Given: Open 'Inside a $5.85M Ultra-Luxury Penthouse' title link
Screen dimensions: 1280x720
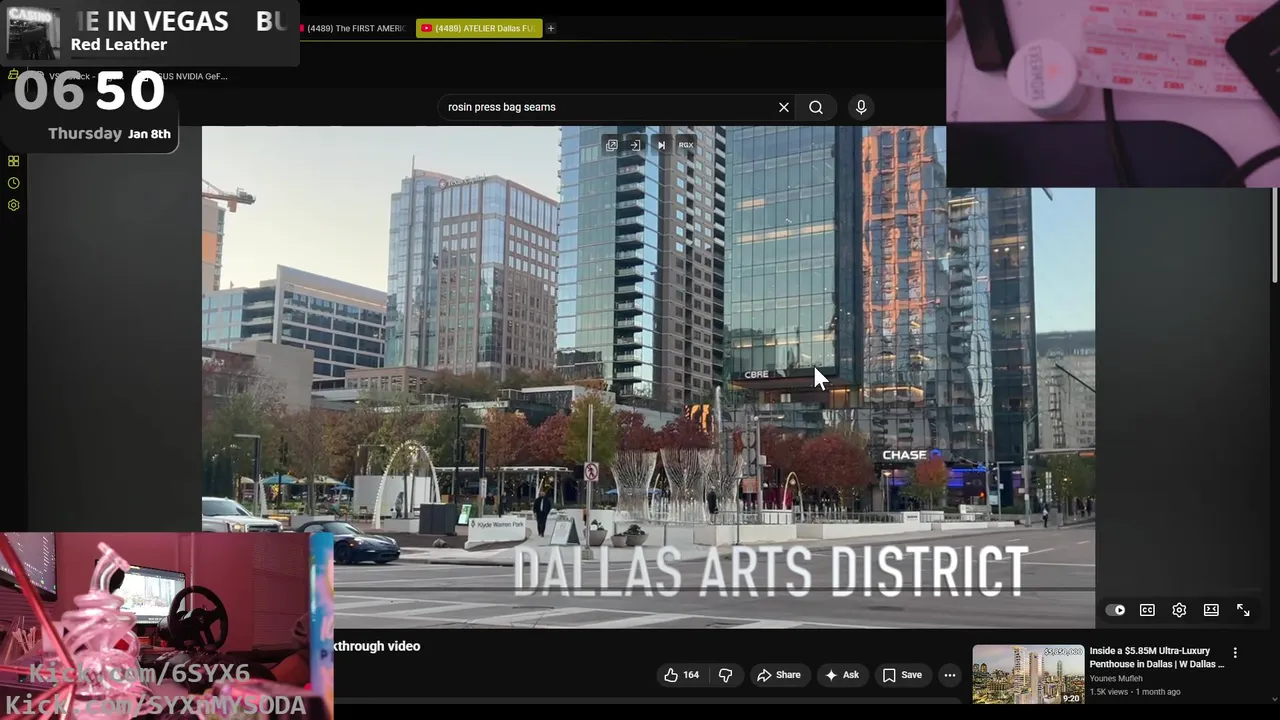Looking at the screenshot, I should click(1157, 657).
